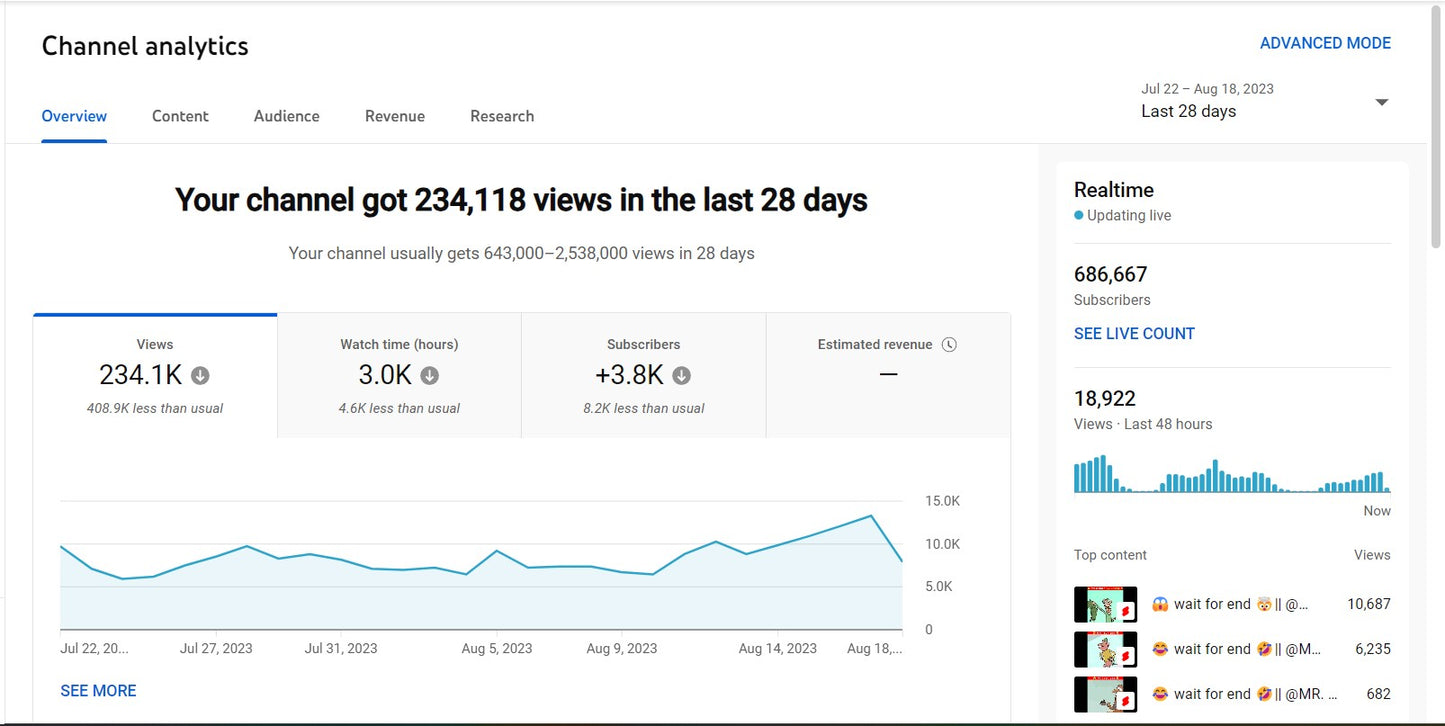Go to the Revenue tab

click(394, 116)
